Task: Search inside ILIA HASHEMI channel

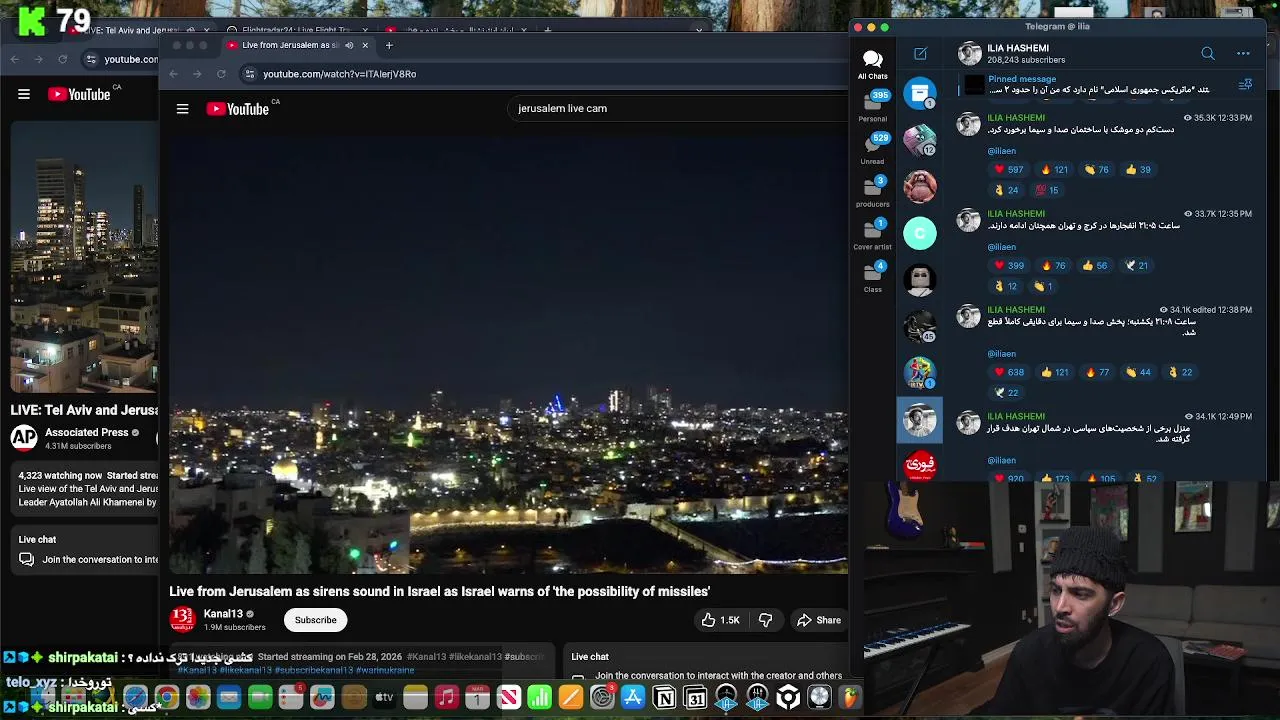Action: [1208, 54]
